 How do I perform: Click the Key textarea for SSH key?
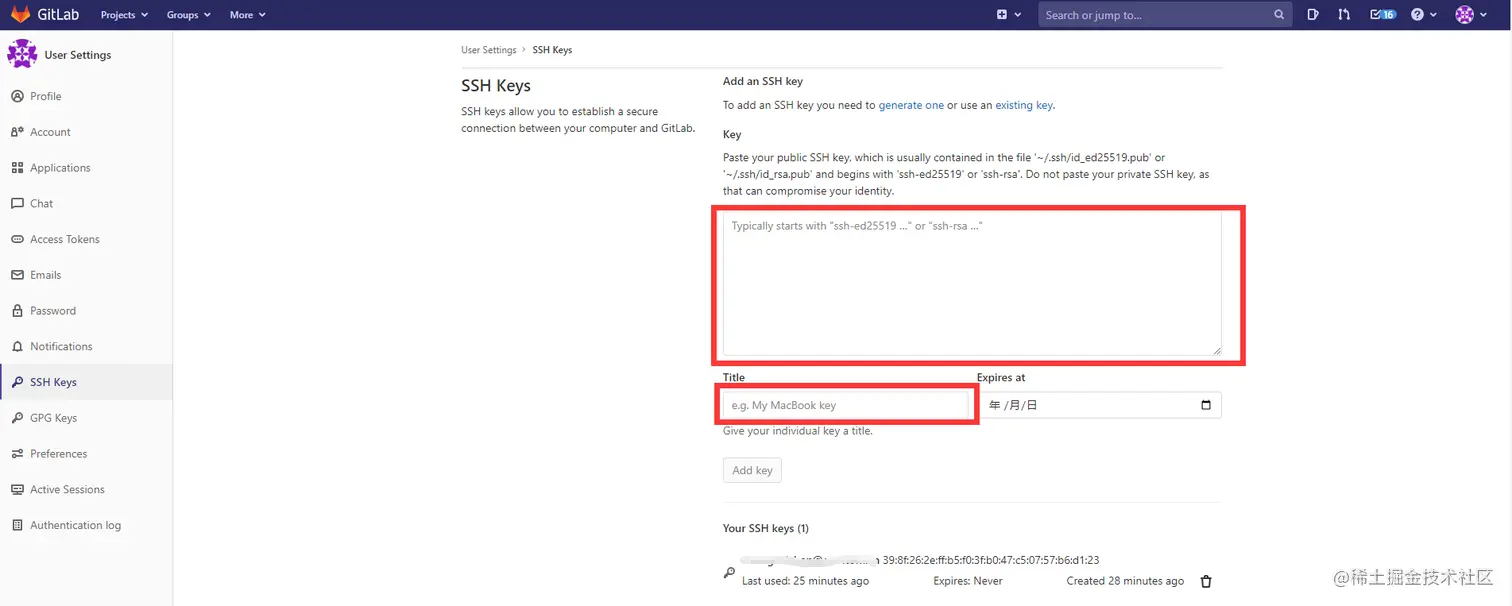coord(972,283)
